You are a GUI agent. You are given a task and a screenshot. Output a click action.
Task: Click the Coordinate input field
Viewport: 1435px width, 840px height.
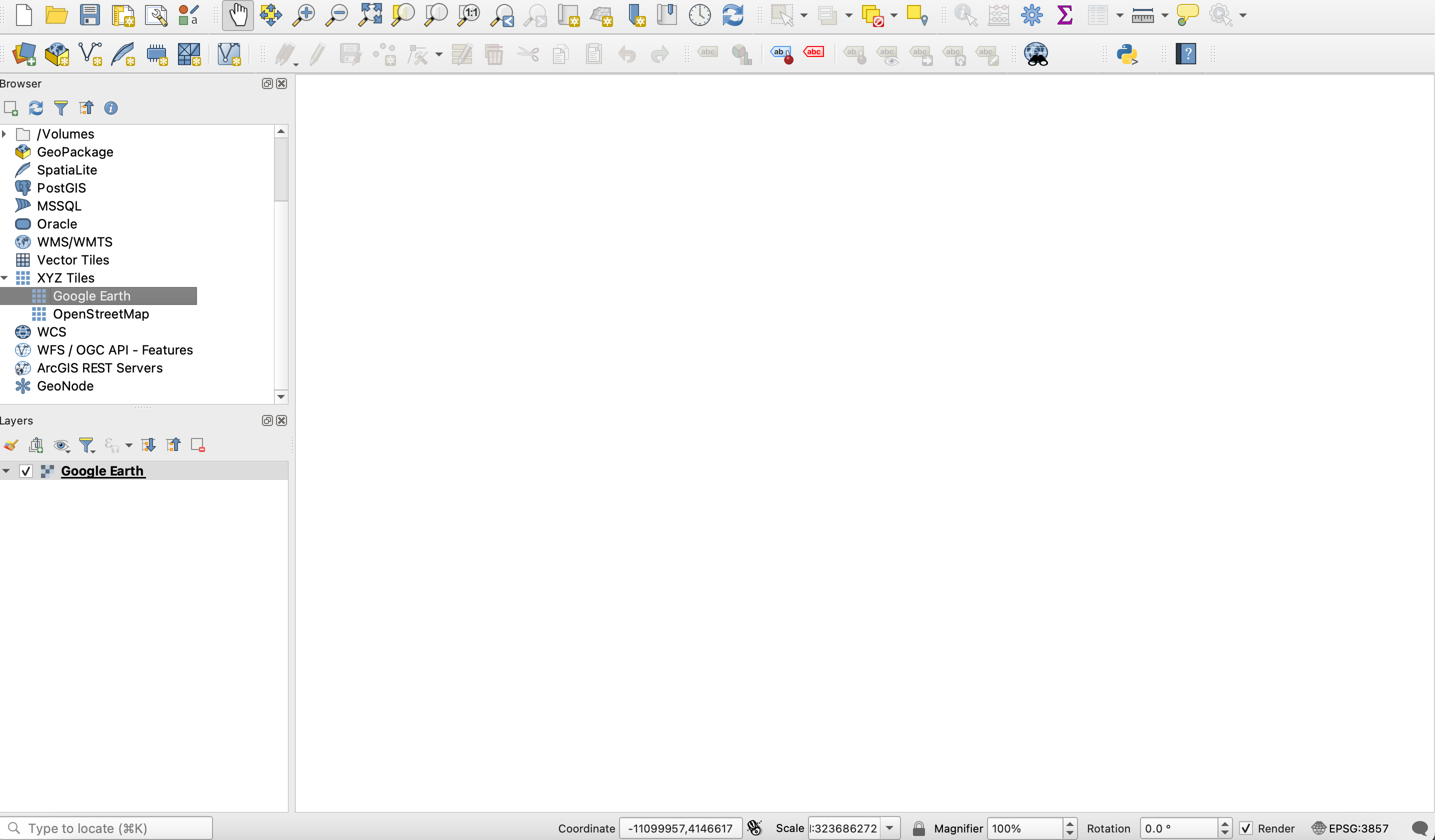click(680, 828)
